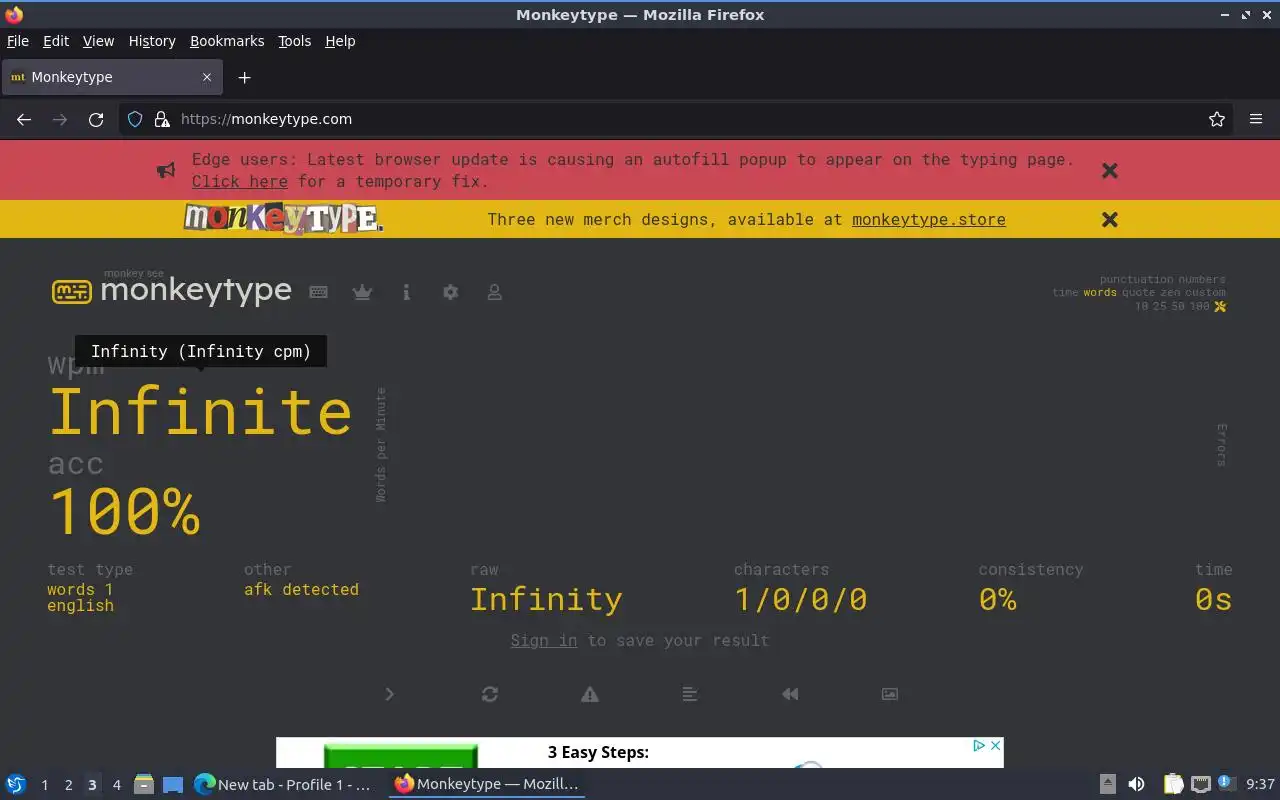Toggle numbers mode option
1280x800 pixels.
pos(1202,280)
